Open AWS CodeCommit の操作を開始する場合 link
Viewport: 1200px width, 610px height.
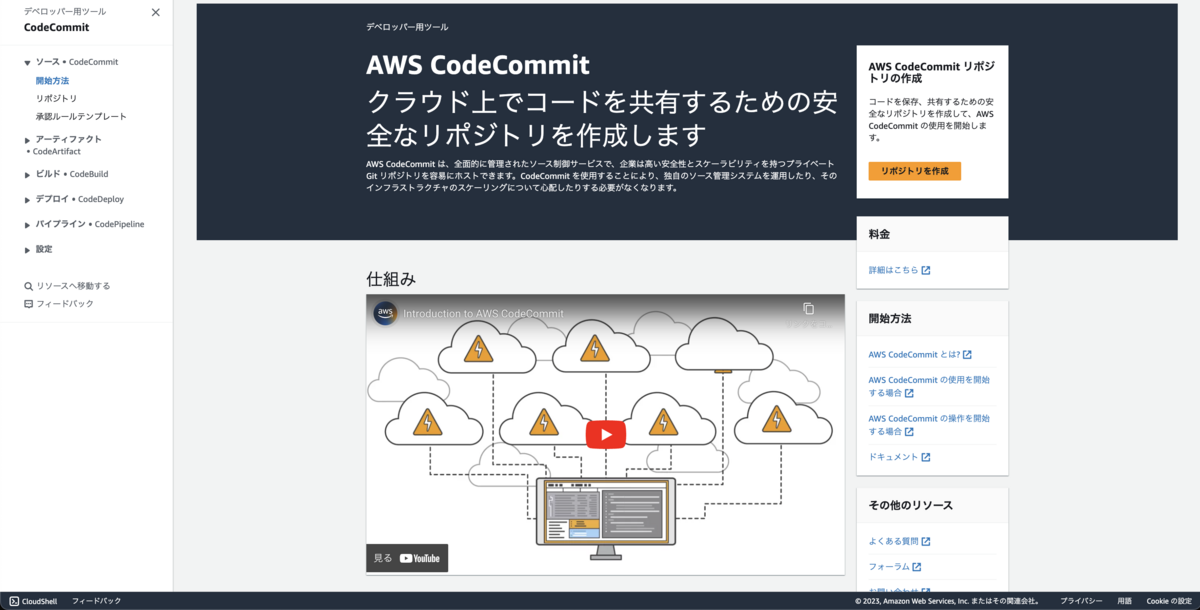pyautogui.click(x=929, y=425)
